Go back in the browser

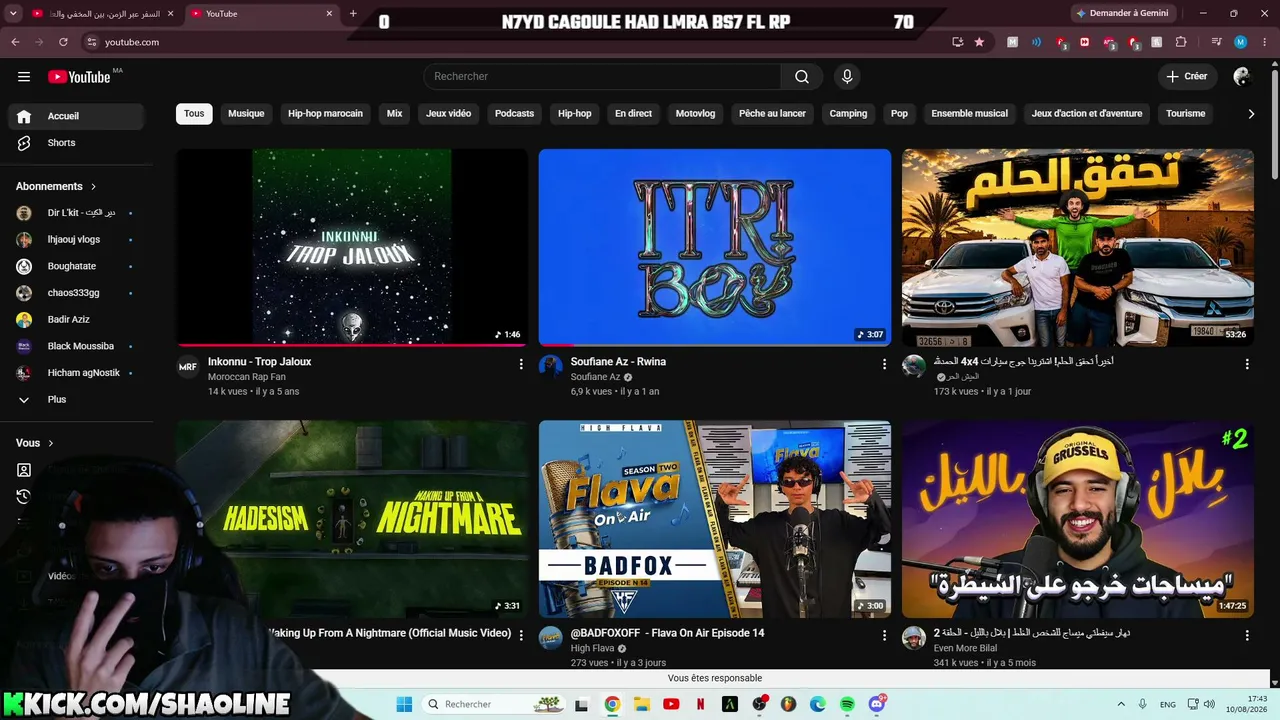(15, 42)
